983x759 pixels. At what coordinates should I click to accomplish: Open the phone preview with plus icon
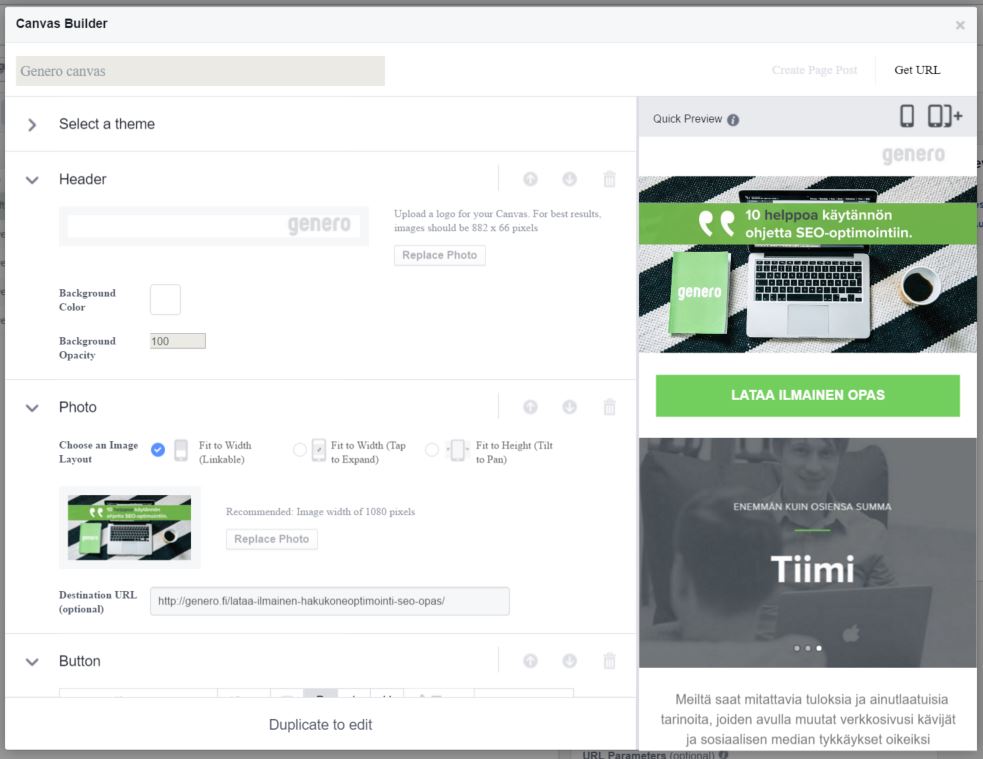(x=944, y=117)
